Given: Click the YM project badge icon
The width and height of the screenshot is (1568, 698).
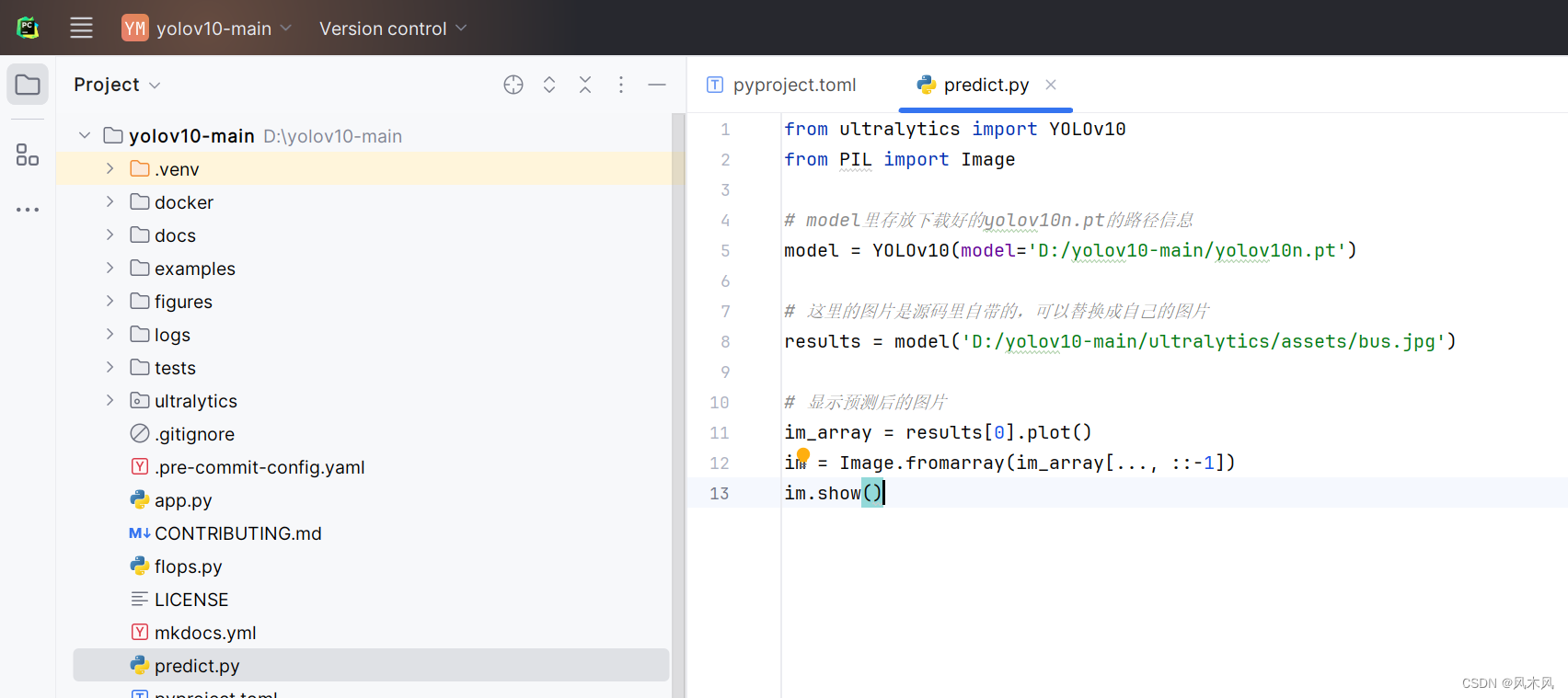Looking at the screenshot, I should click(135, 28).
